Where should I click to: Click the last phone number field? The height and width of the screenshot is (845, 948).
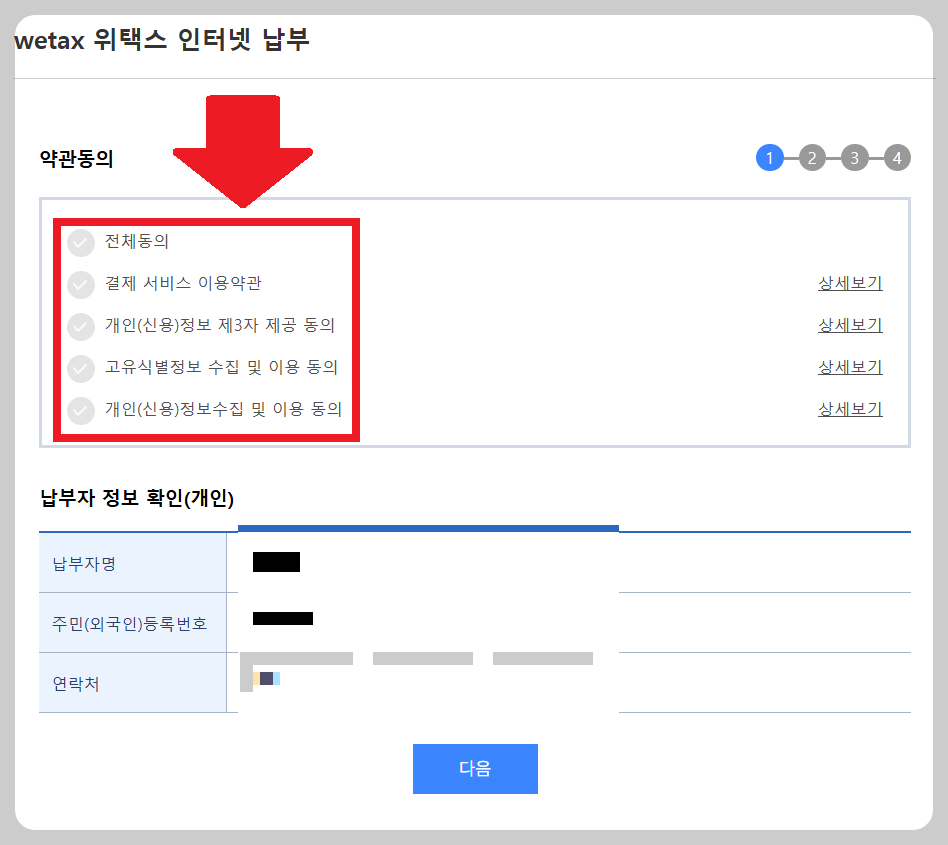[543, 658]
